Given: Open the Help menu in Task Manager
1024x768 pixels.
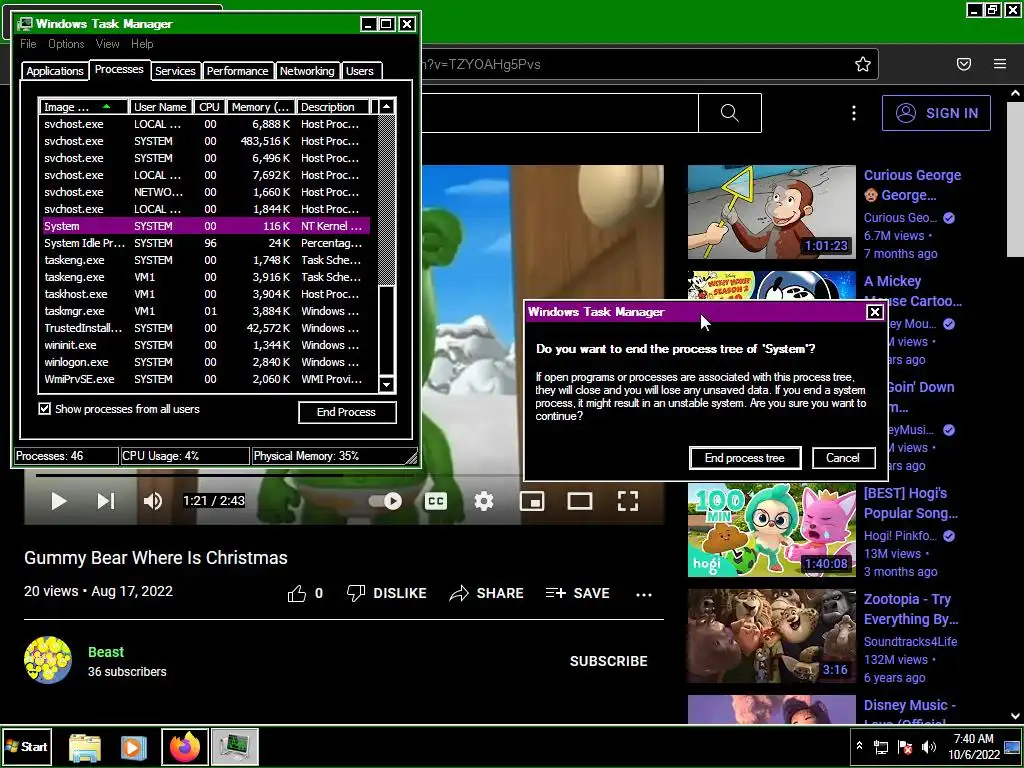Looking at the screenshot, I should point(142,44).
